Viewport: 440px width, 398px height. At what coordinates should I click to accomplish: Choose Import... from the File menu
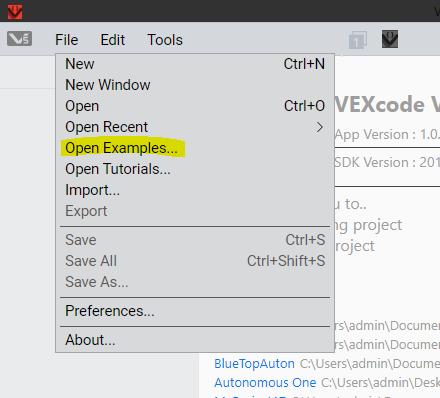point(195,190)
